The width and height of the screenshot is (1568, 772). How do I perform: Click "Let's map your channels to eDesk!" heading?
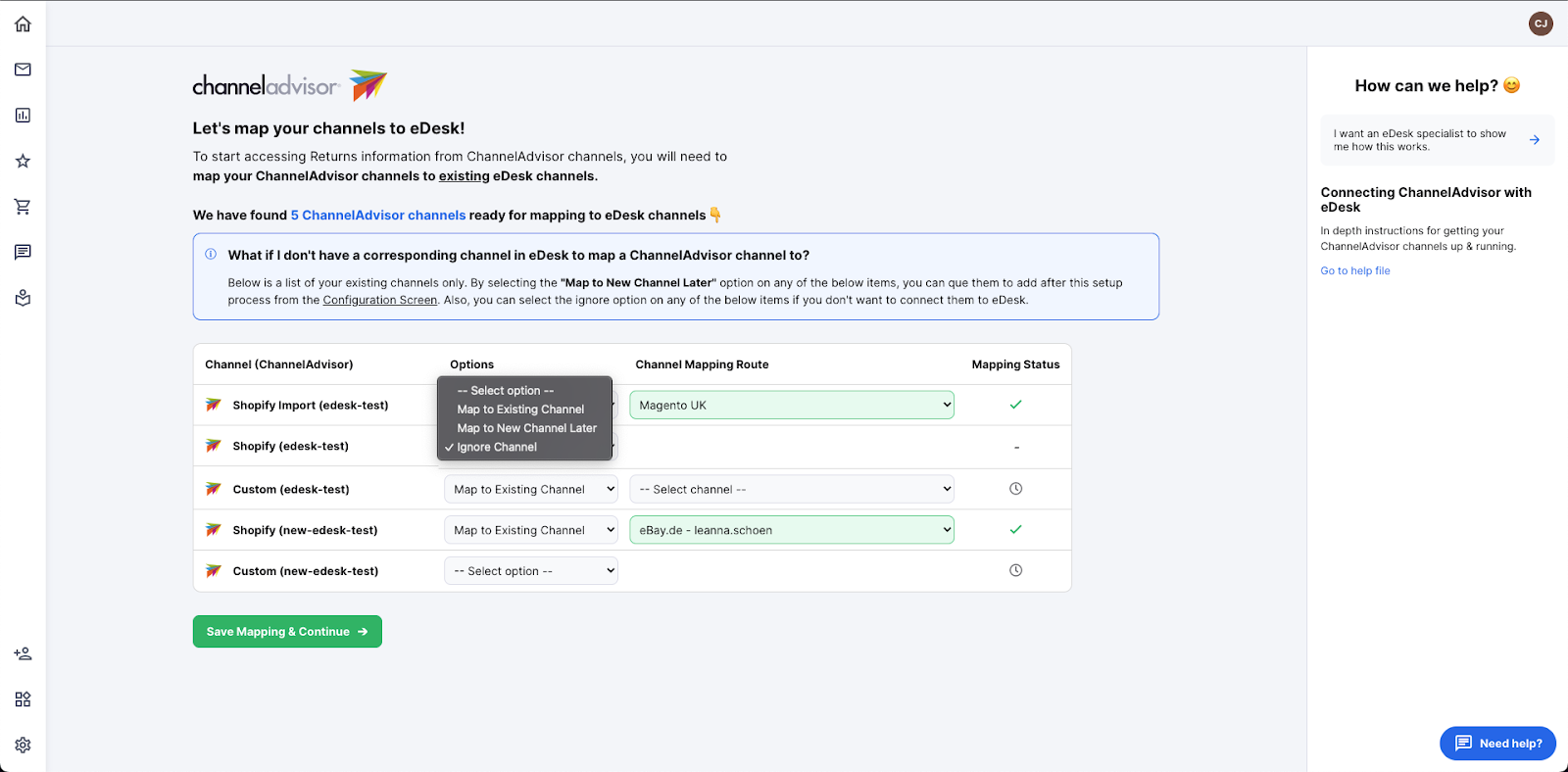(328, 128)
